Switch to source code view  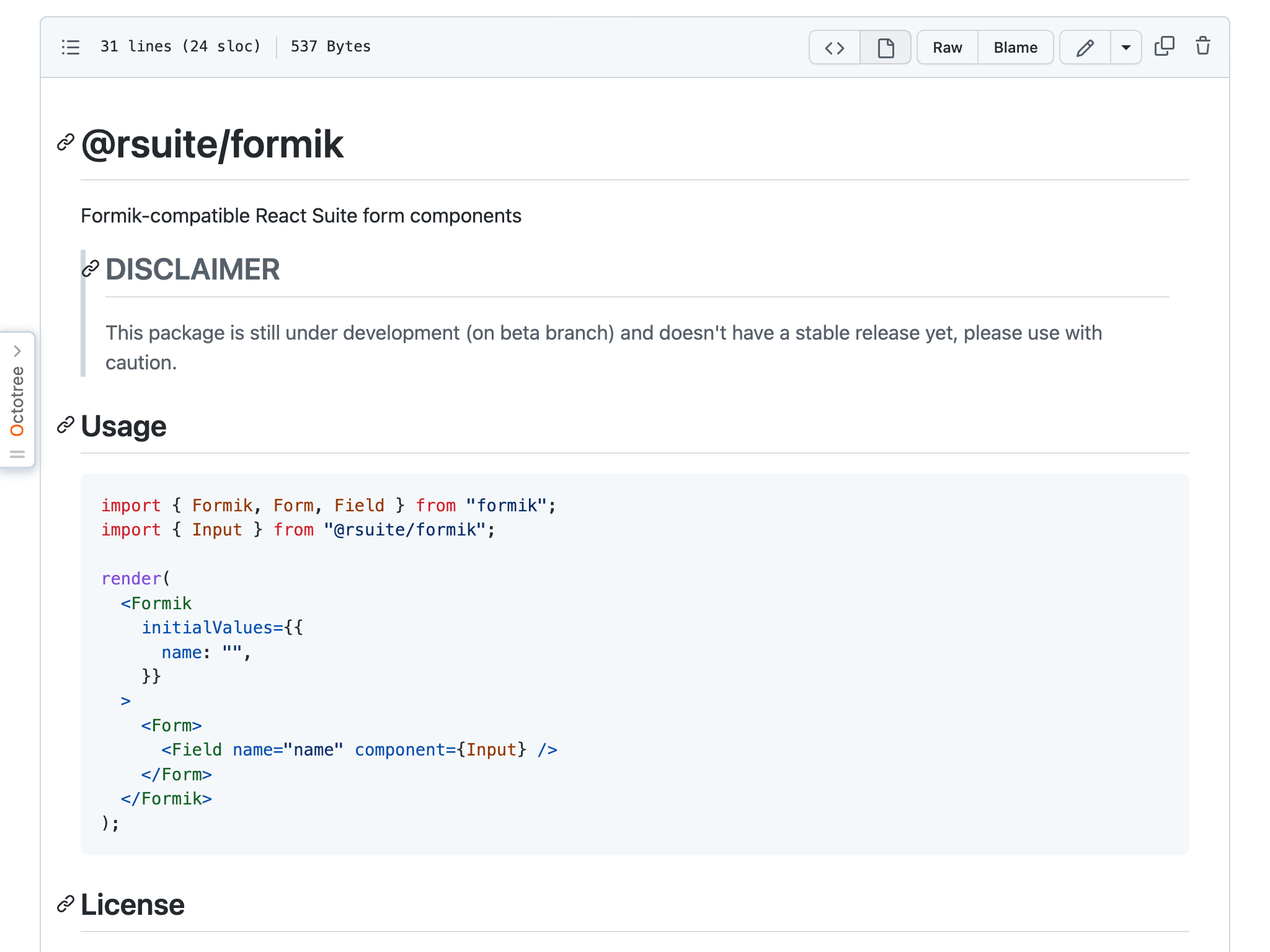click(x=834, y=48)
